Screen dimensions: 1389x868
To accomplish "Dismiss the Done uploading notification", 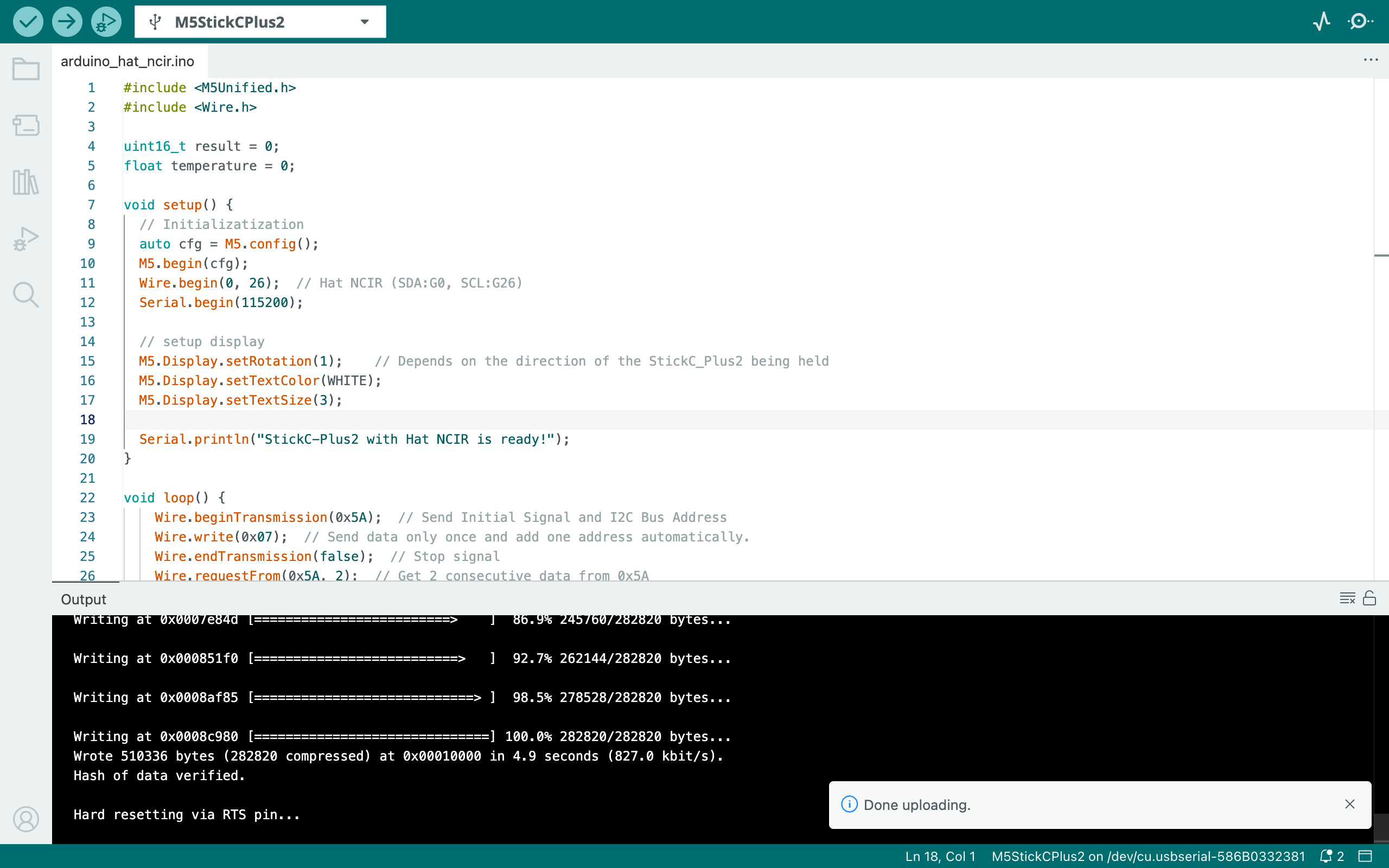I will click(1349, 805).
